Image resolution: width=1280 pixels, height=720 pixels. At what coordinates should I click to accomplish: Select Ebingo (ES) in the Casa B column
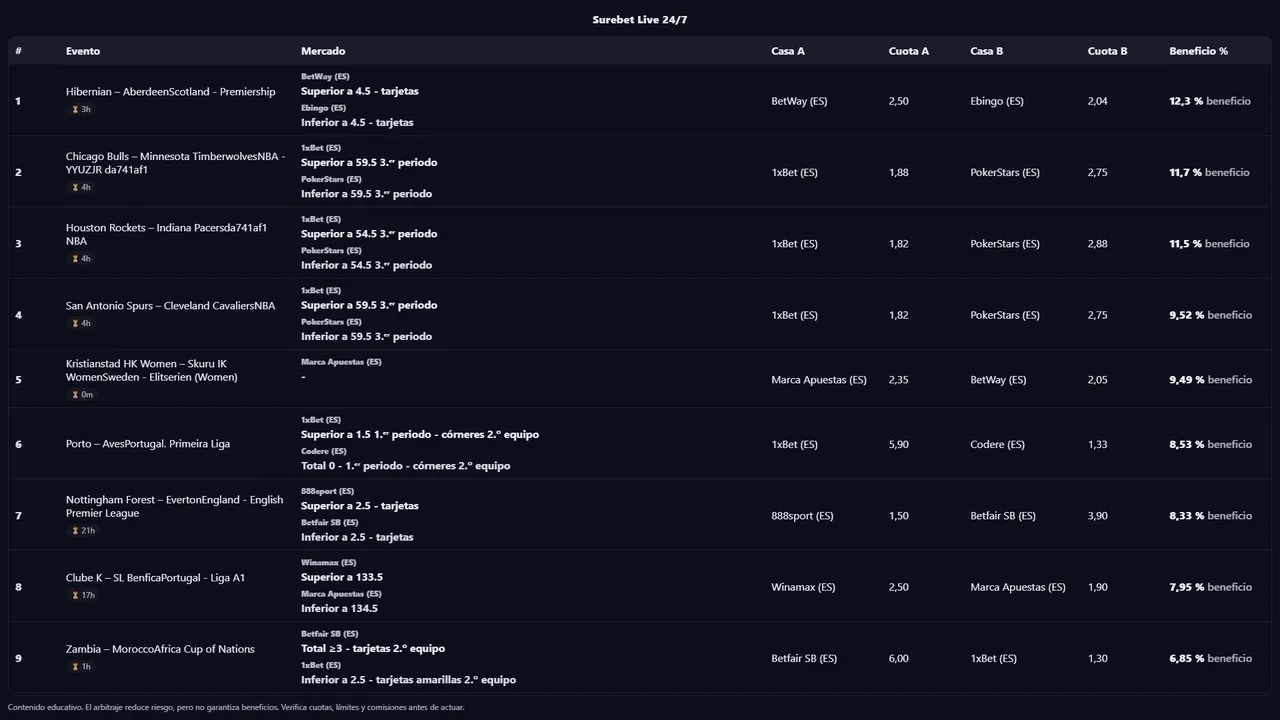click(x=996, y=101)
